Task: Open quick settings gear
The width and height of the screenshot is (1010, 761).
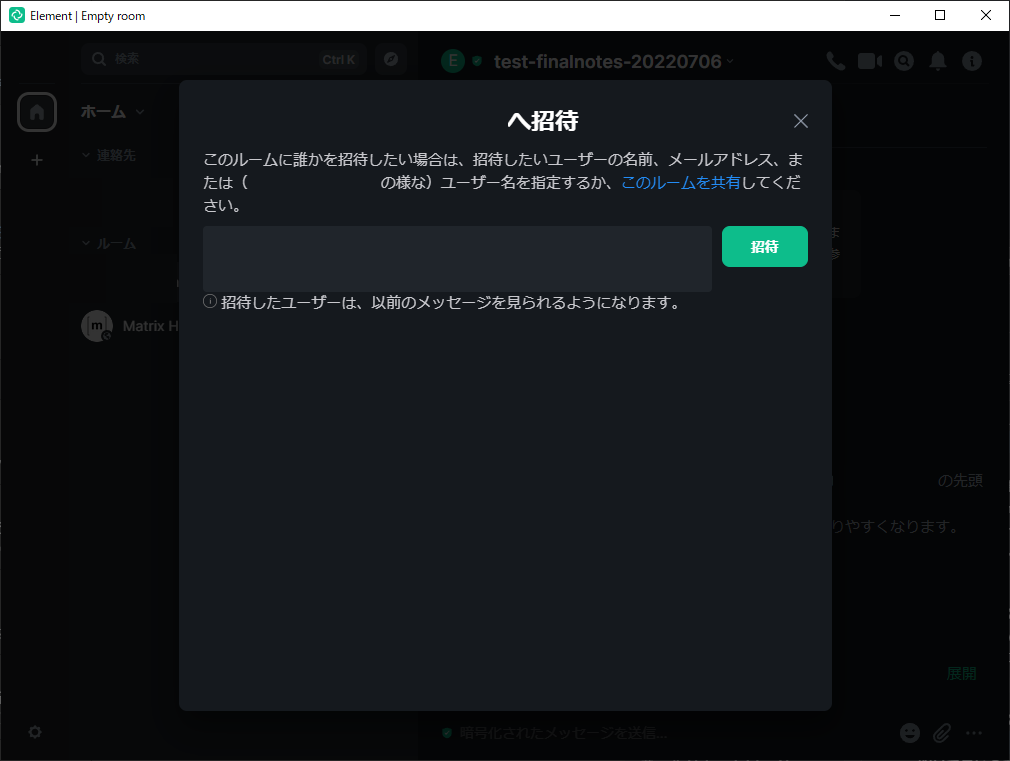Action: coord(34,732)
